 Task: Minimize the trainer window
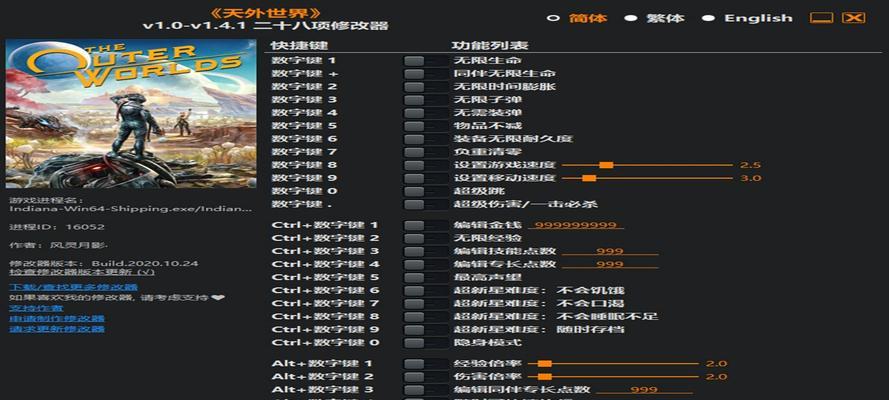(821, 18)
